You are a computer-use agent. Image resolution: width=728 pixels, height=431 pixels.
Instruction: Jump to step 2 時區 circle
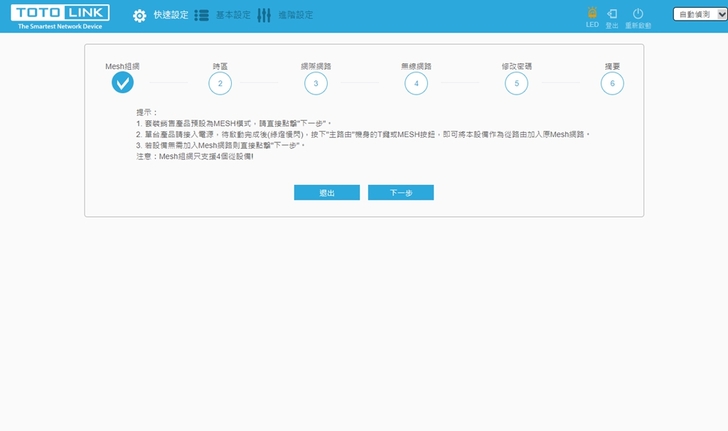click(220, 84)
